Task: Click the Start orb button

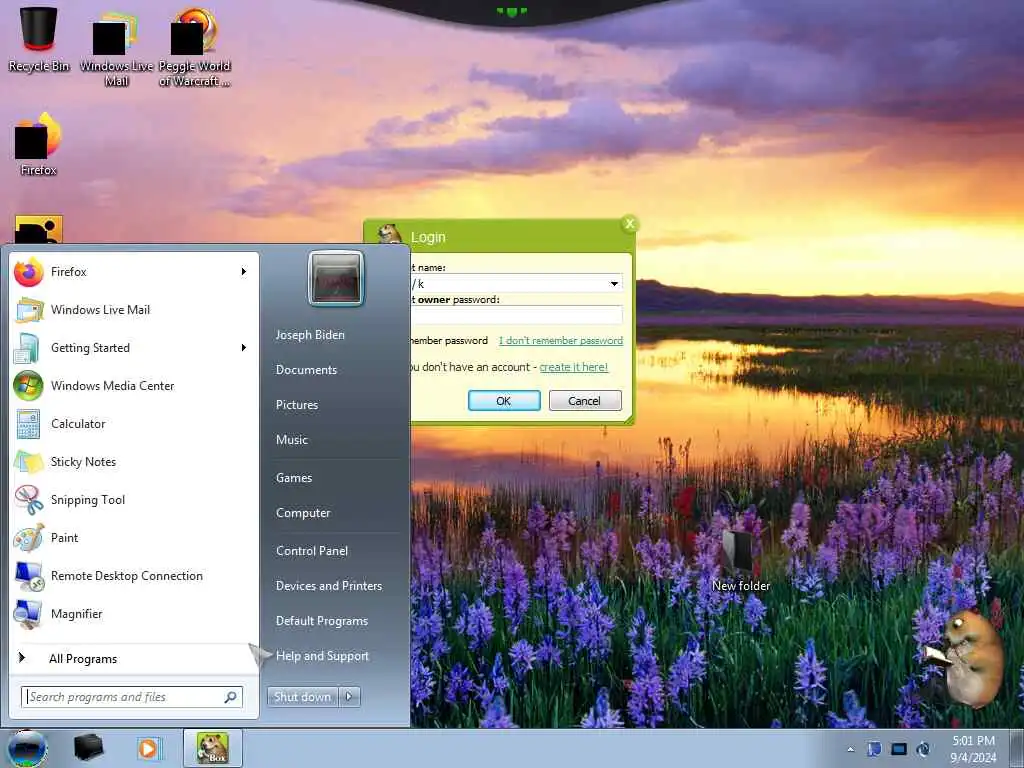Action: click(27, 748)
